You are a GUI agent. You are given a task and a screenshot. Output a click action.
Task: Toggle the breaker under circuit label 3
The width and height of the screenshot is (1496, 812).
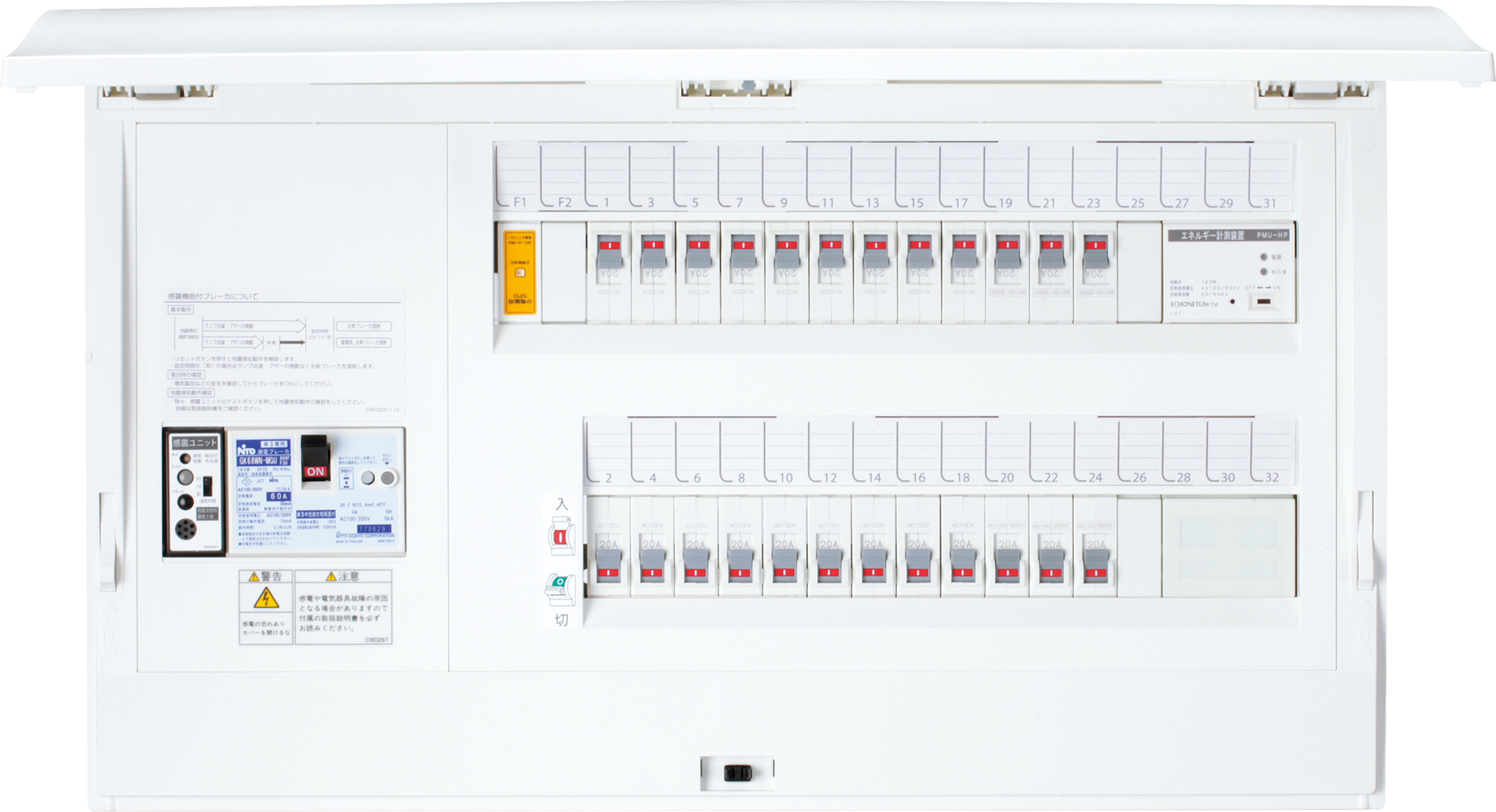point(654,251)
